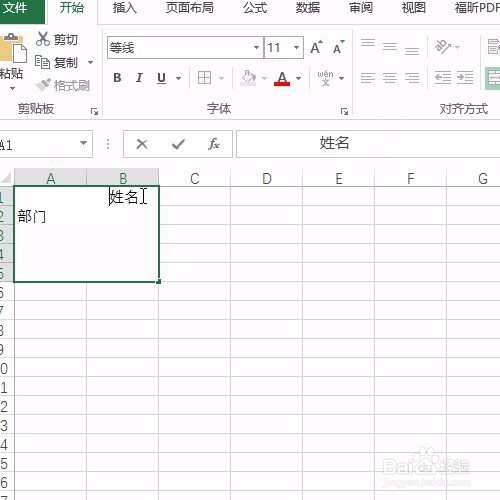
Task: Click the text orientation icon
Action: point(443,47)
